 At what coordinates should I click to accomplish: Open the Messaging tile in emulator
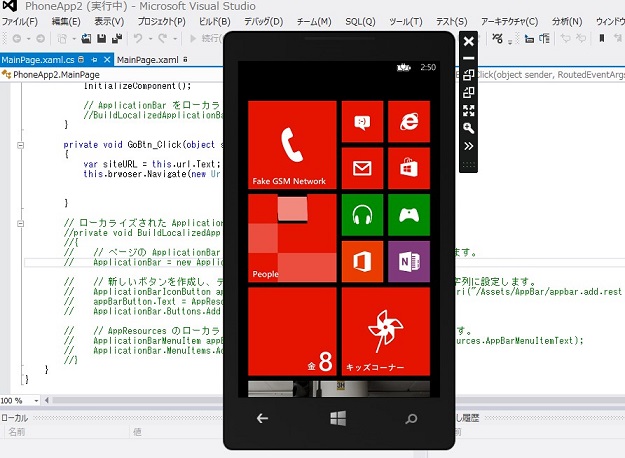pos(362,122)
